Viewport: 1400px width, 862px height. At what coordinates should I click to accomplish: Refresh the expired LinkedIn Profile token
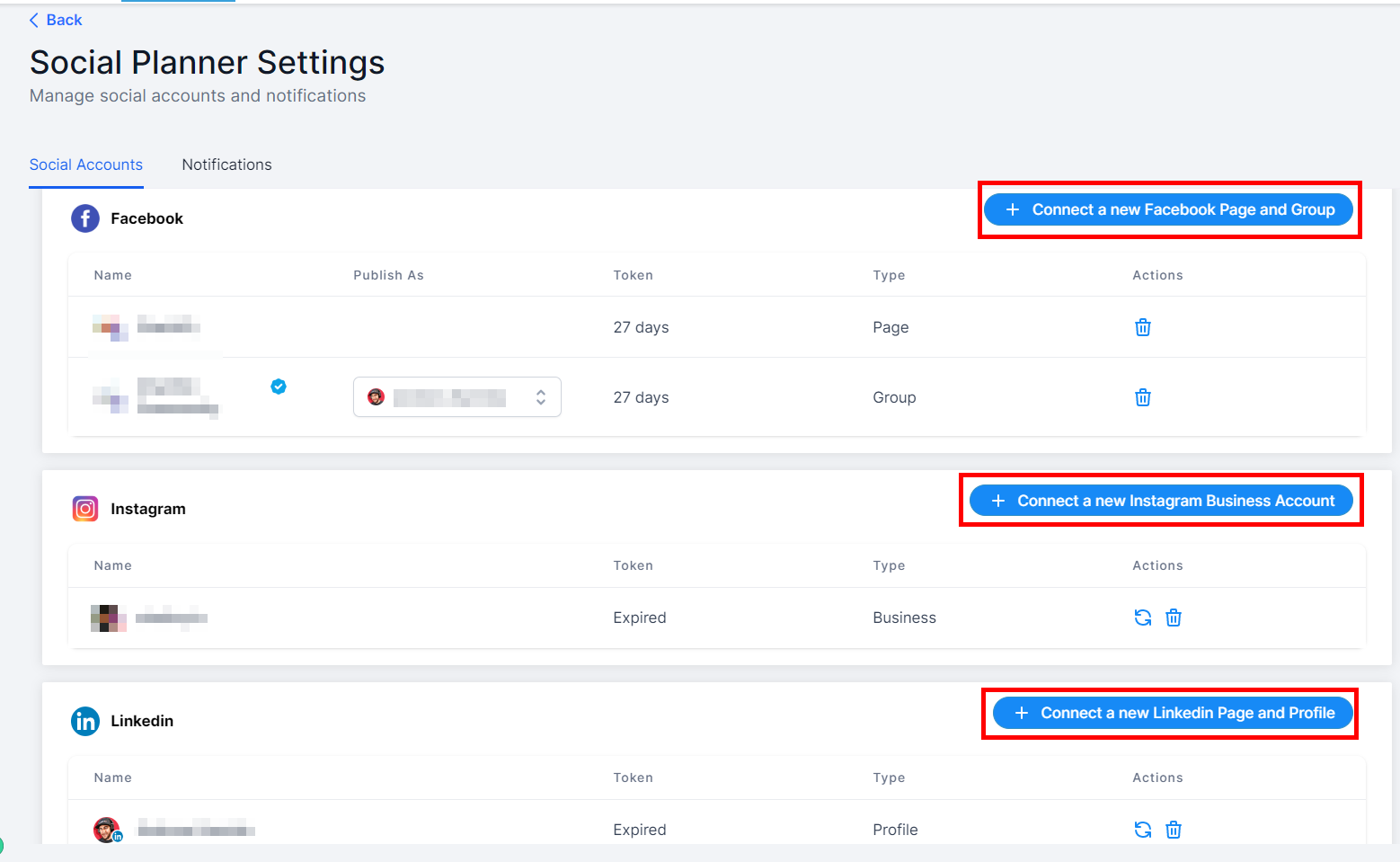[1142, 830]
